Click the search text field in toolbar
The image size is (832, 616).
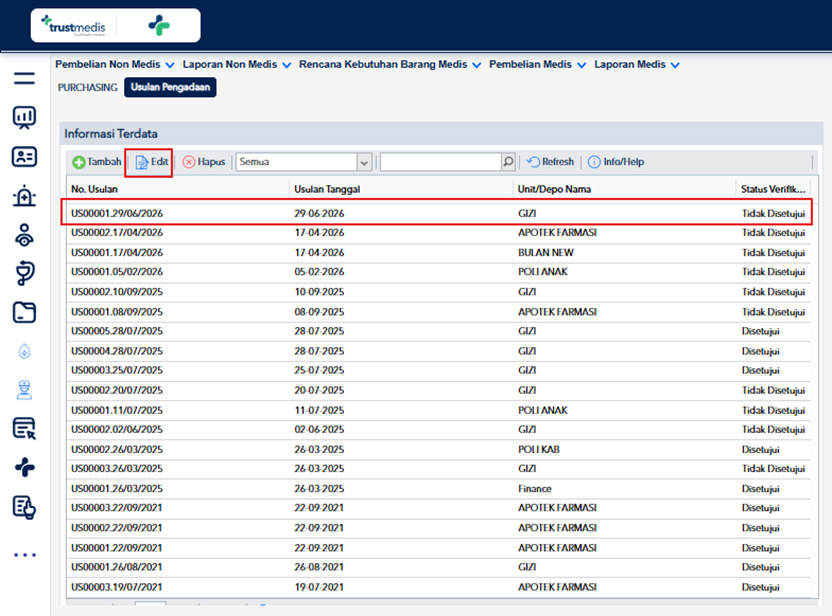(441, 162)
